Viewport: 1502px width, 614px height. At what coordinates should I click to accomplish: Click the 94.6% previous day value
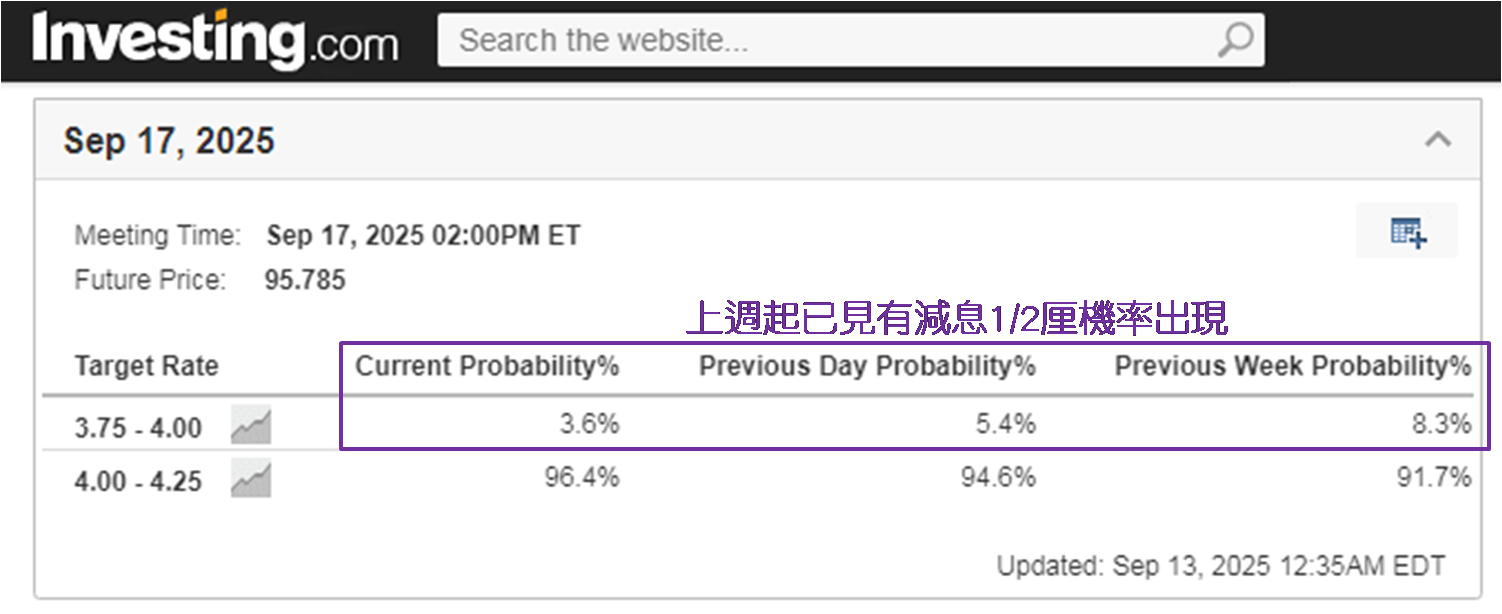(x=997, y=477)
